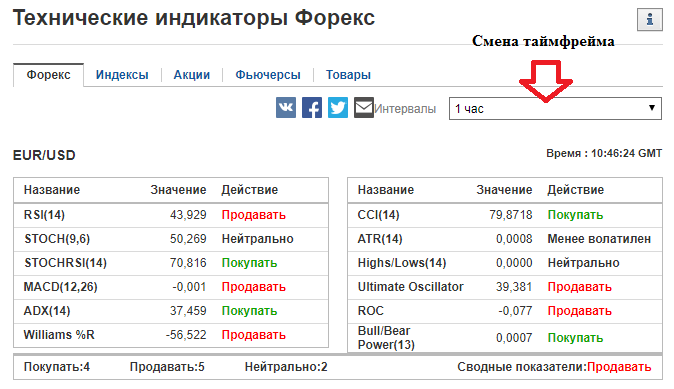Share via the Twitter bird icon

[338, 107]
